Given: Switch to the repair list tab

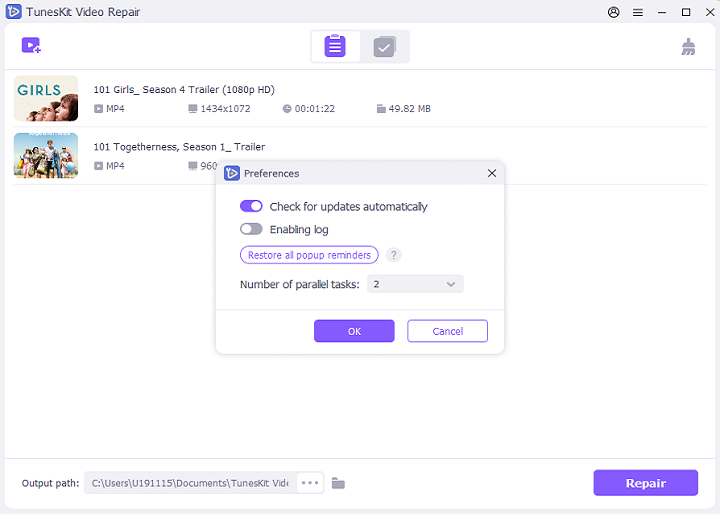Looking at the screenshot, I should pyautogui.click(x=335, y=46).
